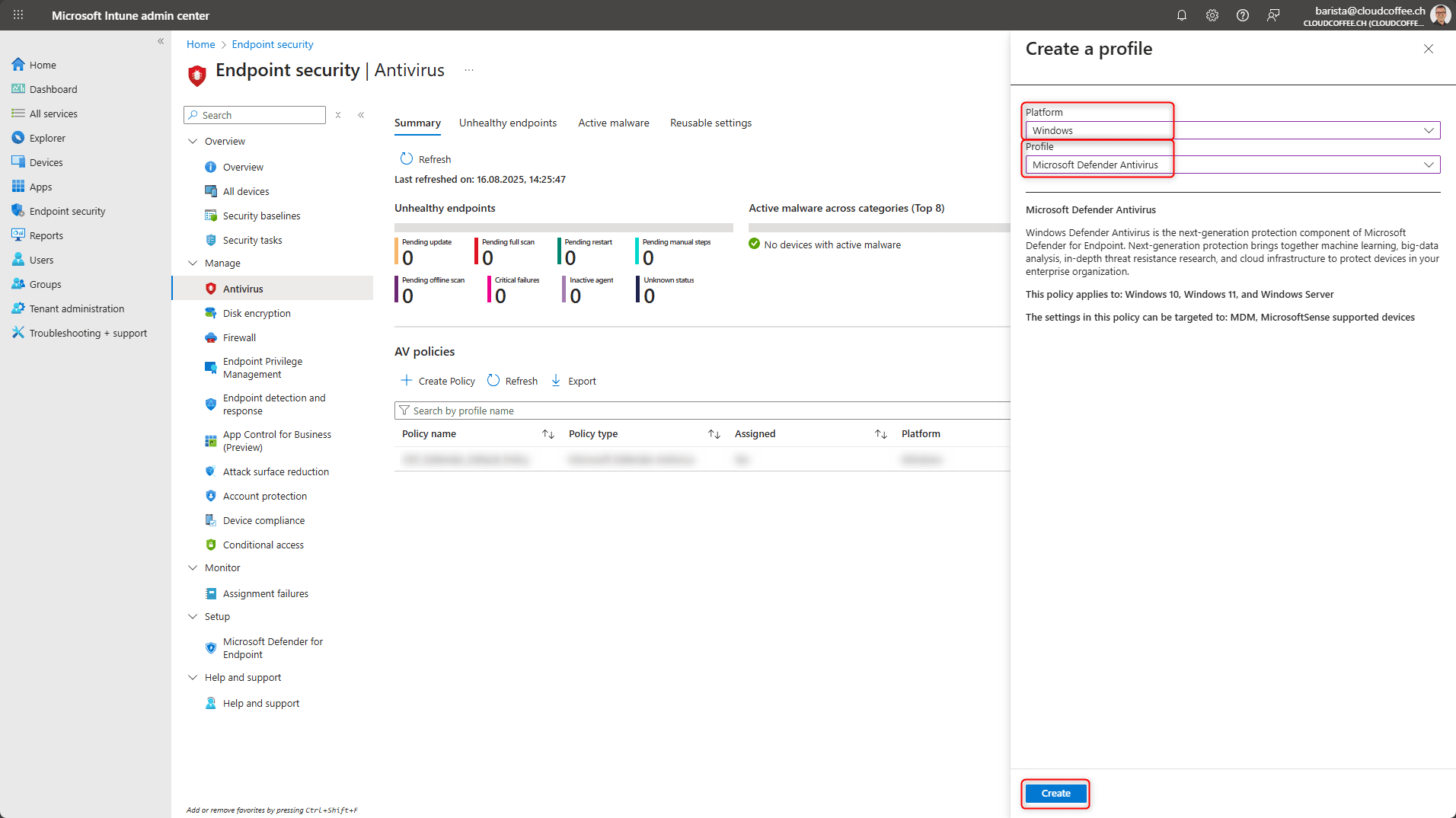1456x818 pixels.
Task: Sort by Policy name column arrows
Action: point(548,434)
